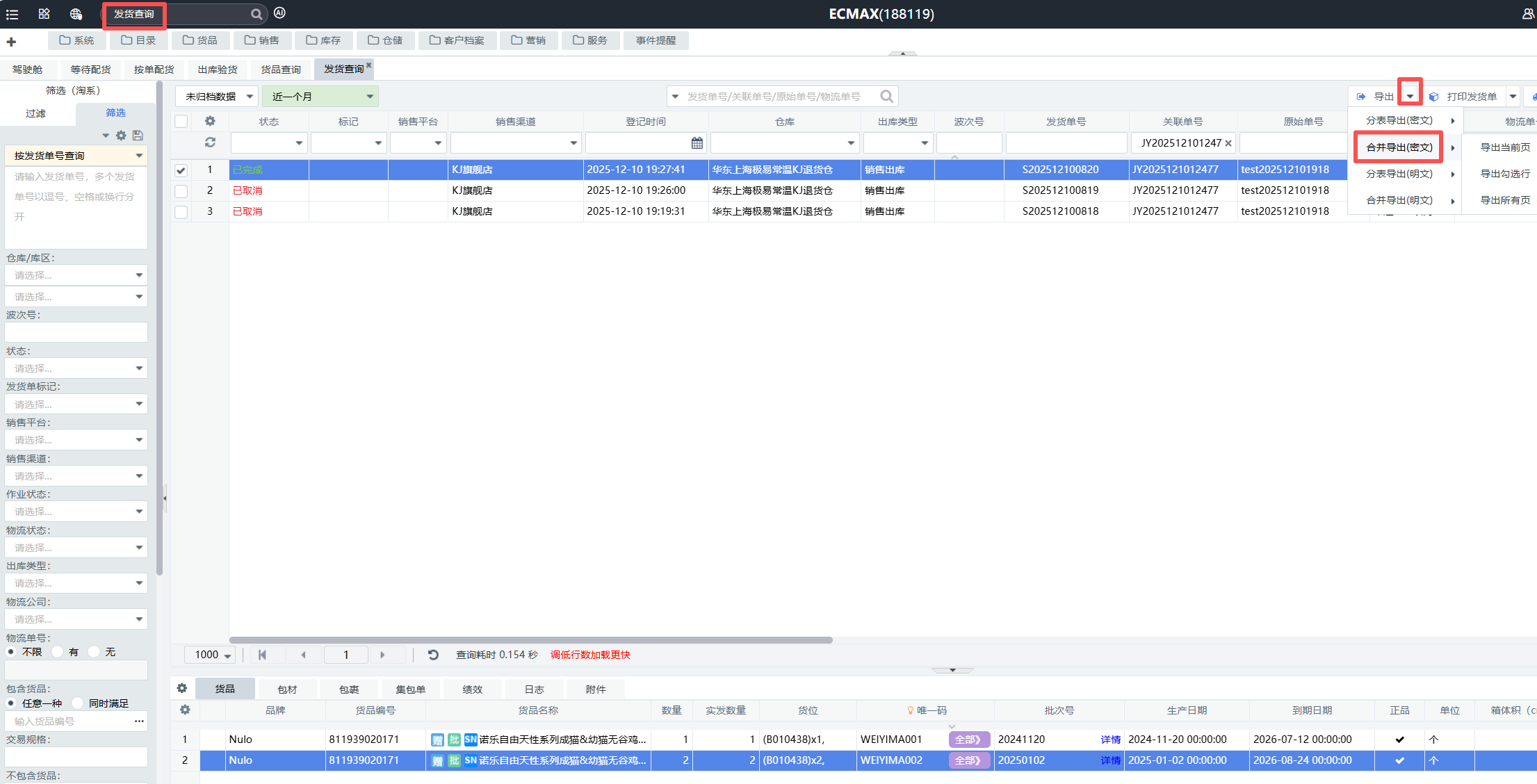The width and height of the screenshot is (1537, 784).
Task: Reload results with the pagination refresh icon
Action: point(433,655)
